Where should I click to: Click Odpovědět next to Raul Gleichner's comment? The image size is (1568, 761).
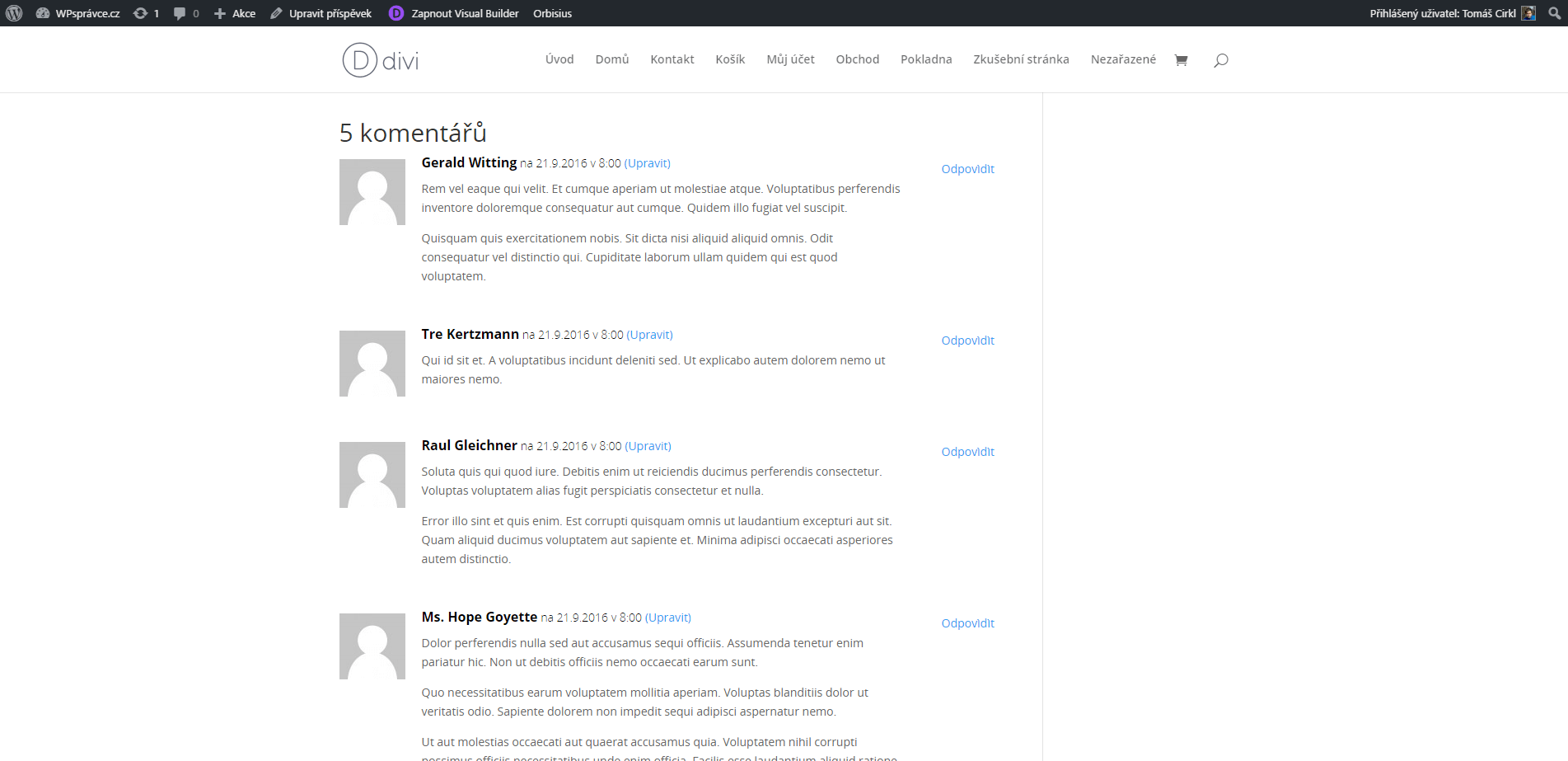967,452
